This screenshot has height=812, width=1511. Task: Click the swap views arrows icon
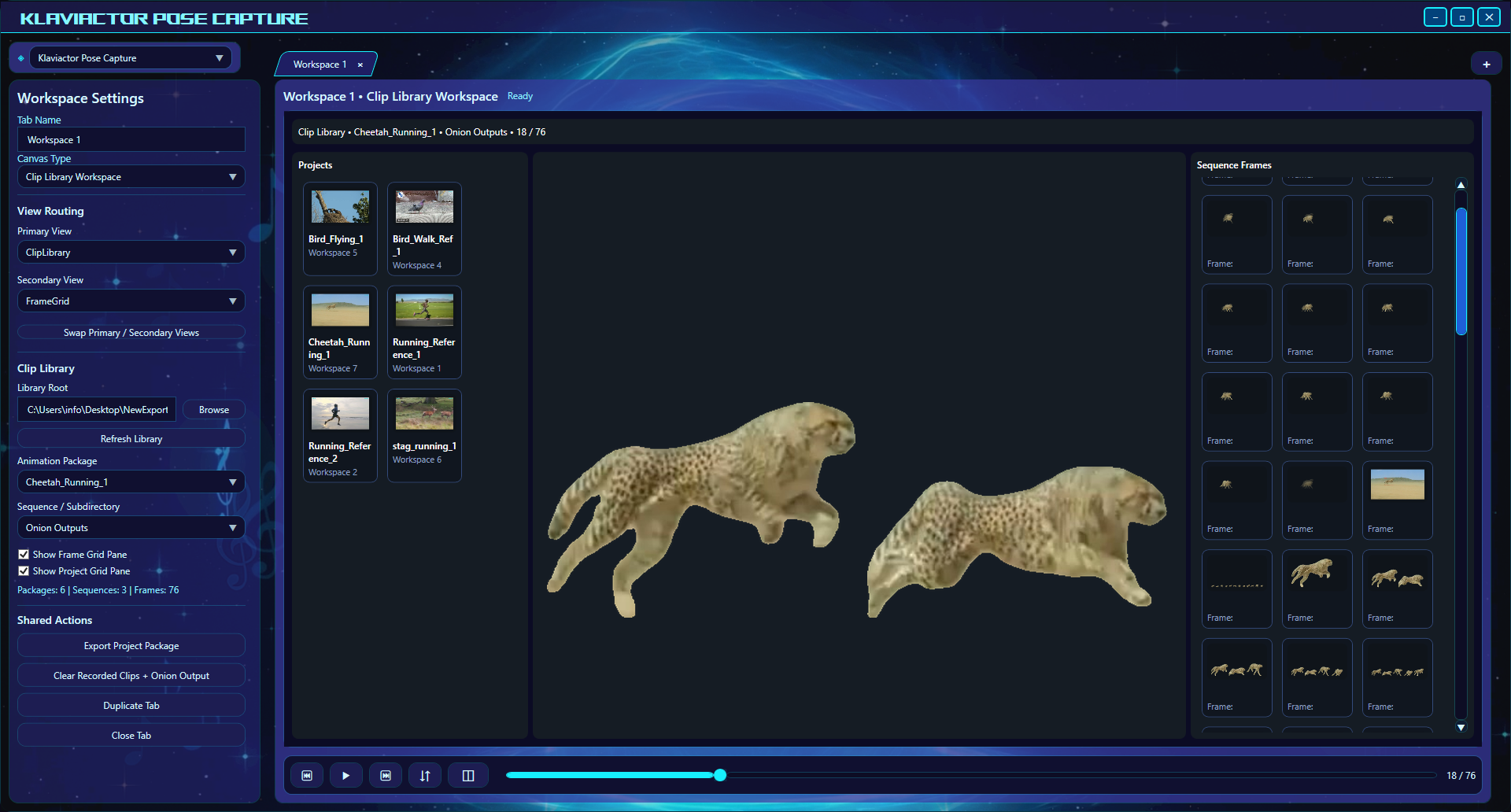coord(425,776)
